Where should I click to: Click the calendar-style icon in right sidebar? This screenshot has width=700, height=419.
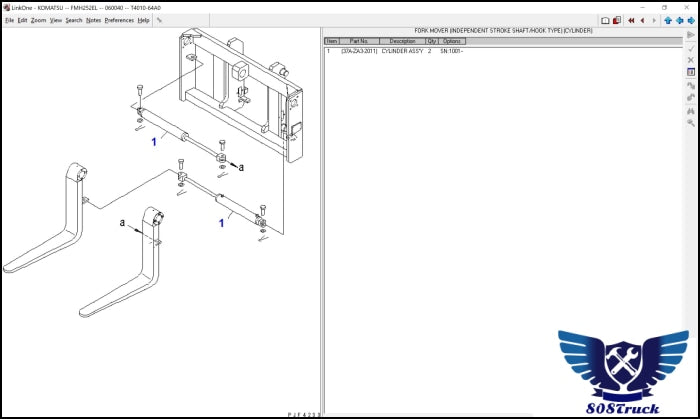(x=691, y=72)
